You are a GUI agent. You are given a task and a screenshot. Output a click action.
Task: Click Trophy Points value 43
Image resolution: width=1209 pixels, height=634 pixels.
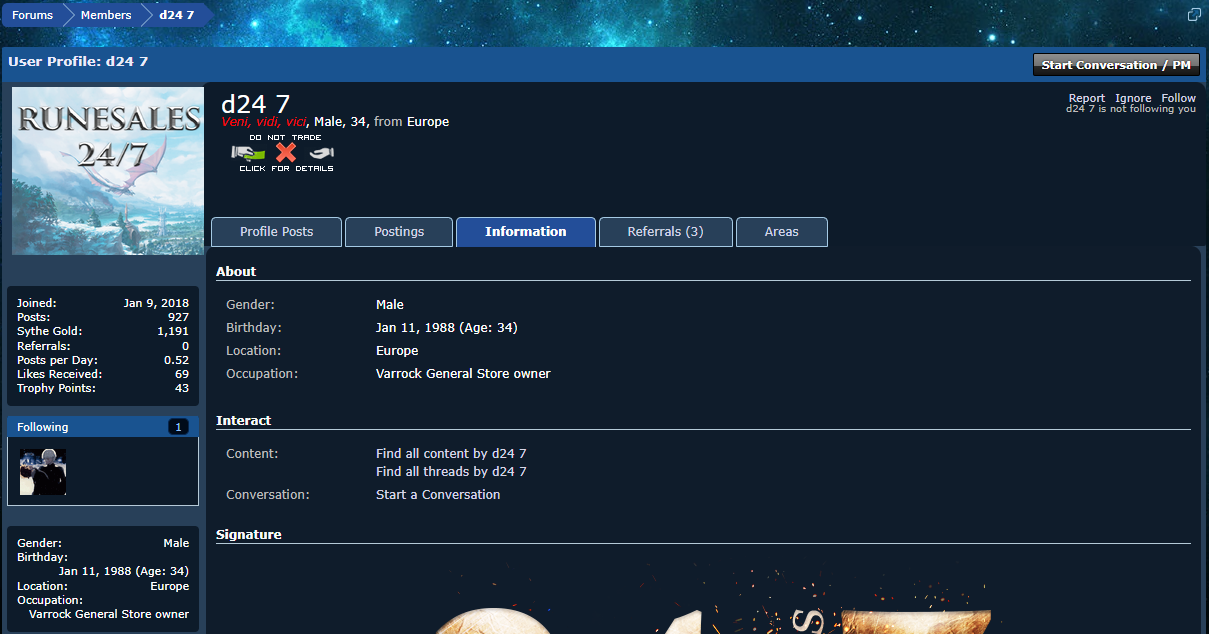click(182, 388)
